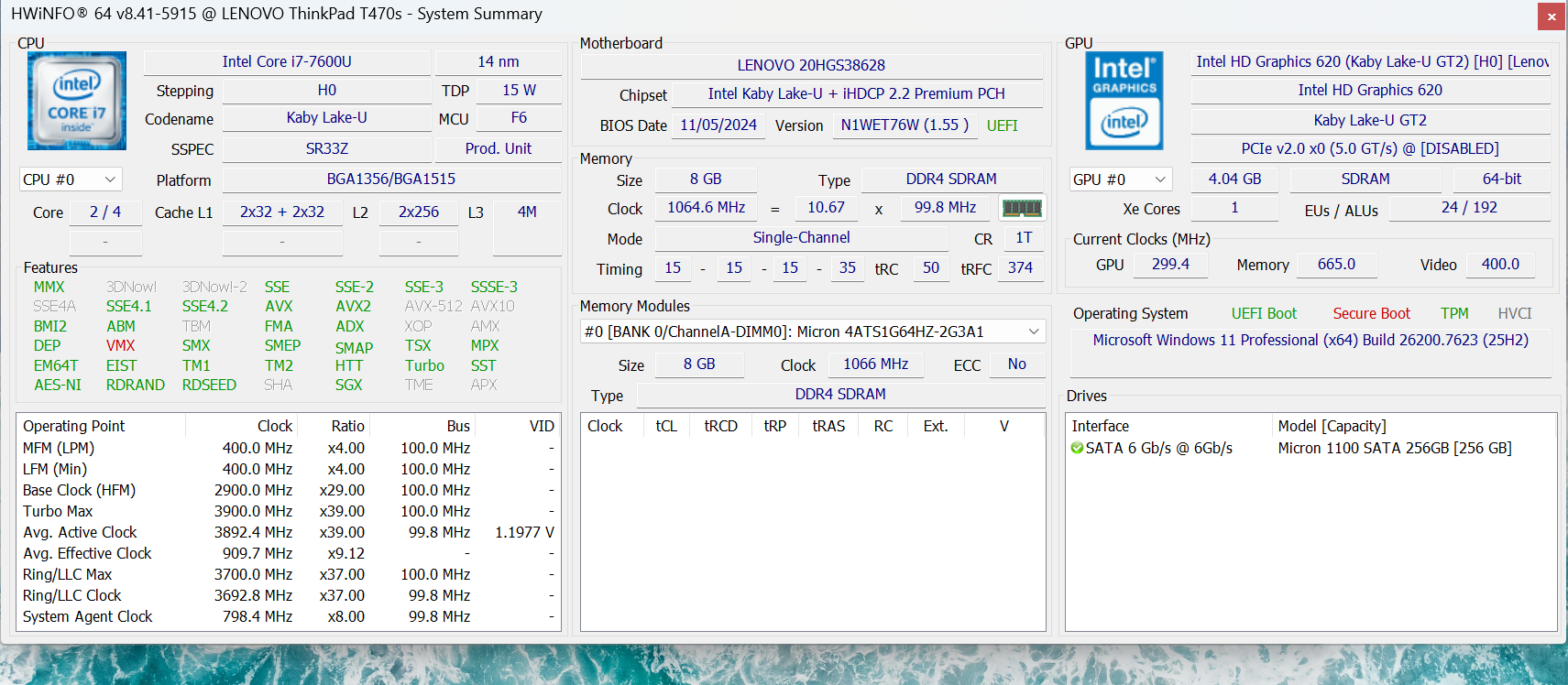Viewport: 1568px width, 685px height.
Task: Click the F6 MCU value
Action: pos(520,118)
